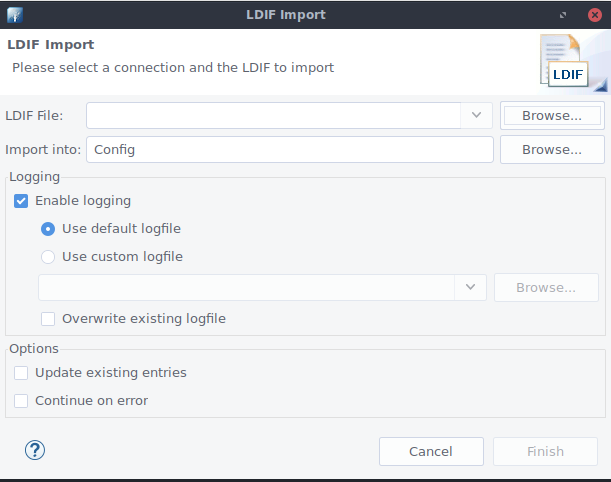Click the help question mark icon
Screen dimensions: 611x482
point(35,450)
